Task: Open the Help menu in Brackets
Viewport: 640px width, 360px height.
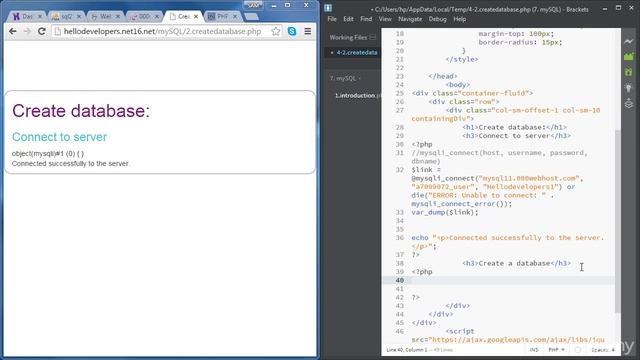Action: (460, 19)
